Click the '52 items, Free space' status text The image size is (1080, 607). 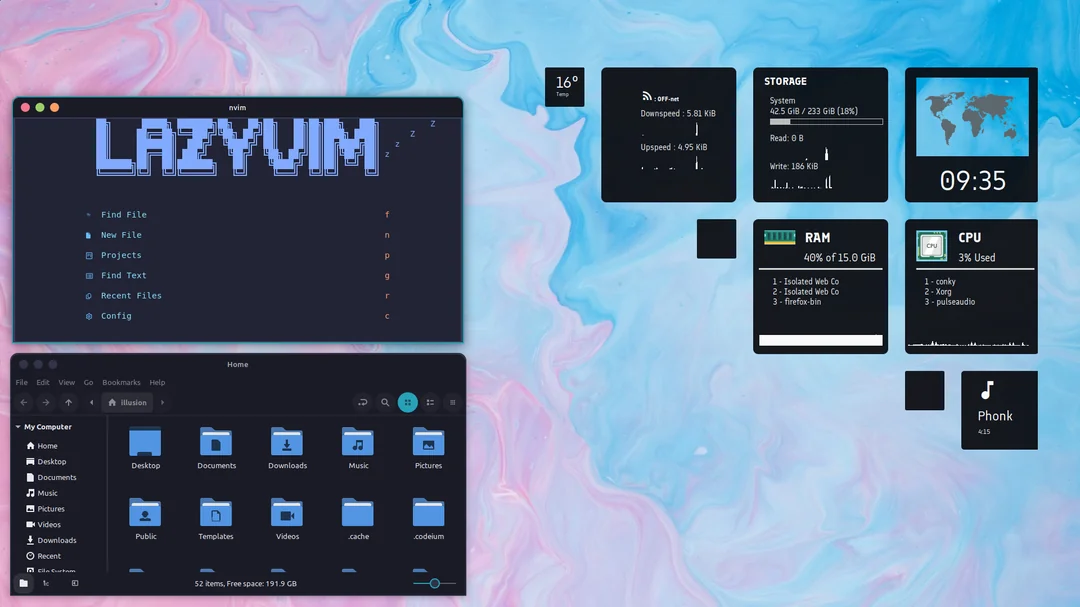click(x=245, y=584)
